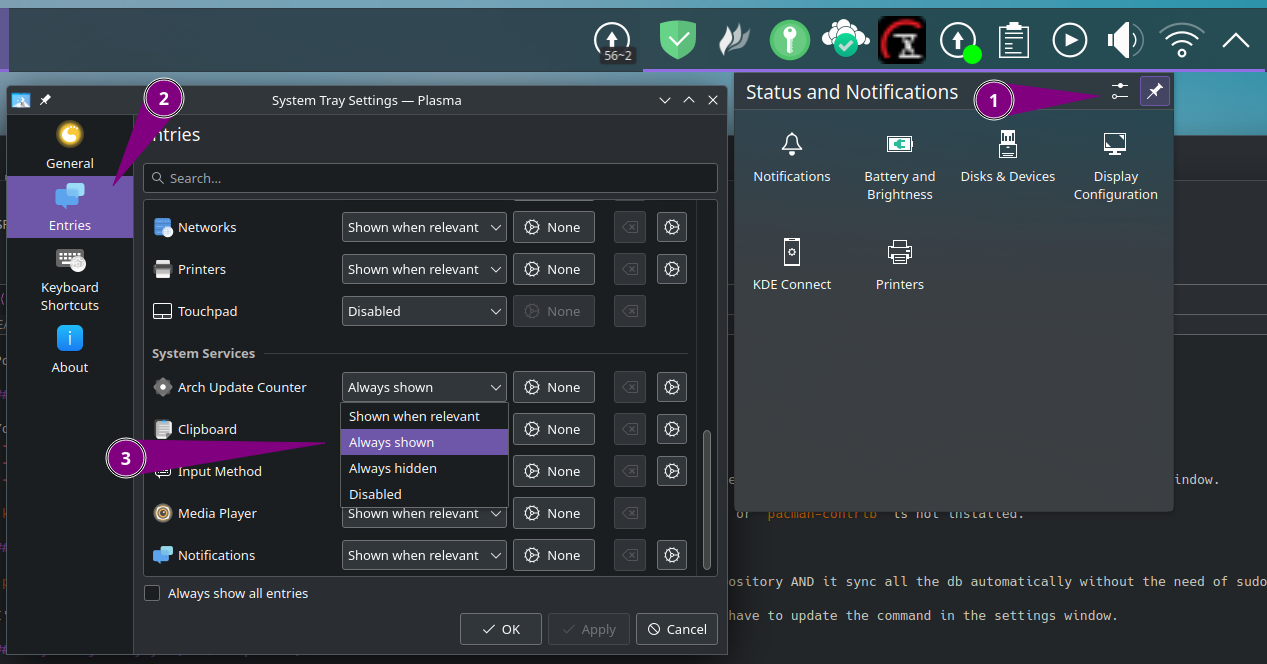Collapse the system tray popup with up arrow

tap(1236, 40)
